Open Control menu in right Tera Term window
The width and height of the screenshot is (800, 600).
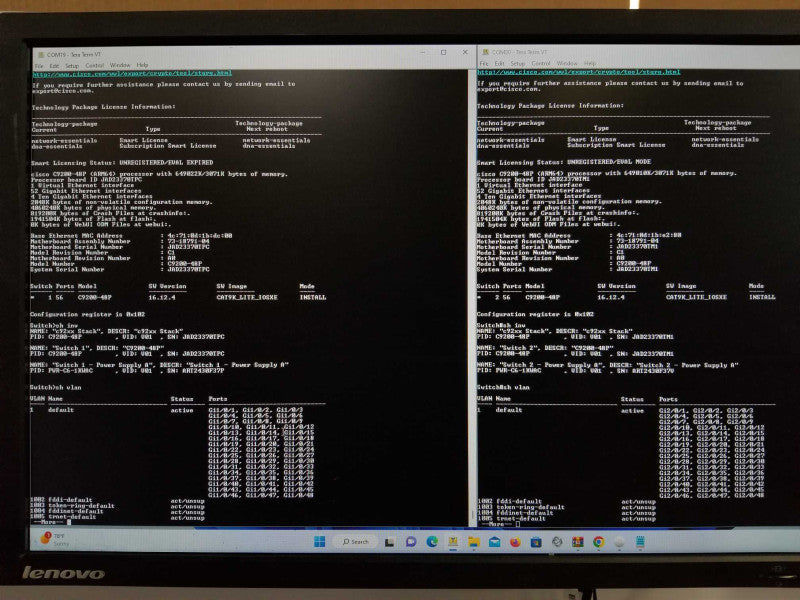(541, 64)
